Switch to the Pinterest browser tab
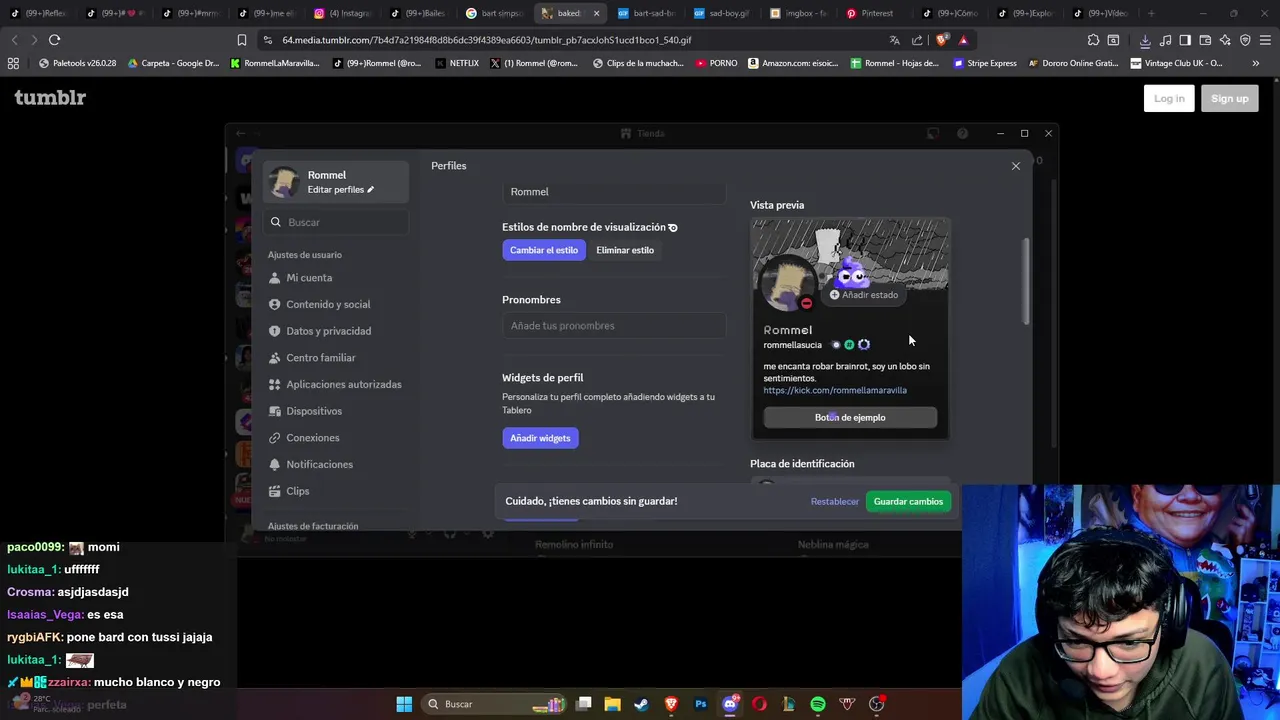The image size is (1280, 720). pyautogui.click(x=870, y=13)
